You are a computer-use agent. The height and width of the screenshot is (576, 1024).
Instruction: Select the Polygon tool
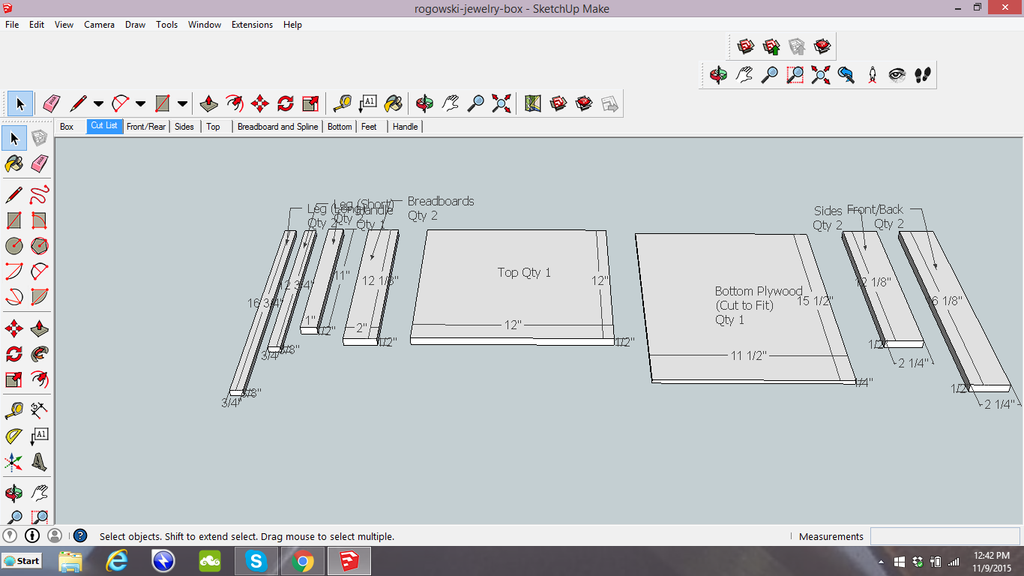click(x=39, y=246)
